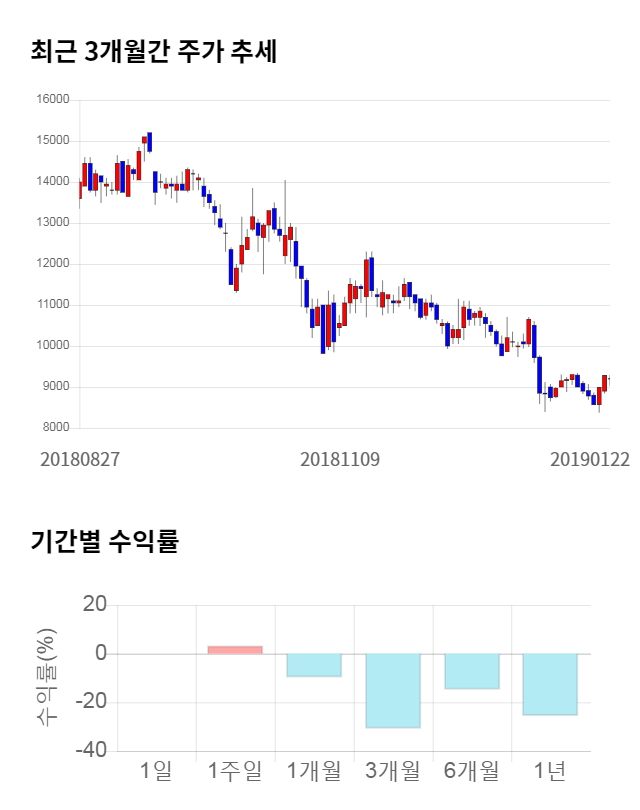Click the '기간별 수익률' section heading

104,542
